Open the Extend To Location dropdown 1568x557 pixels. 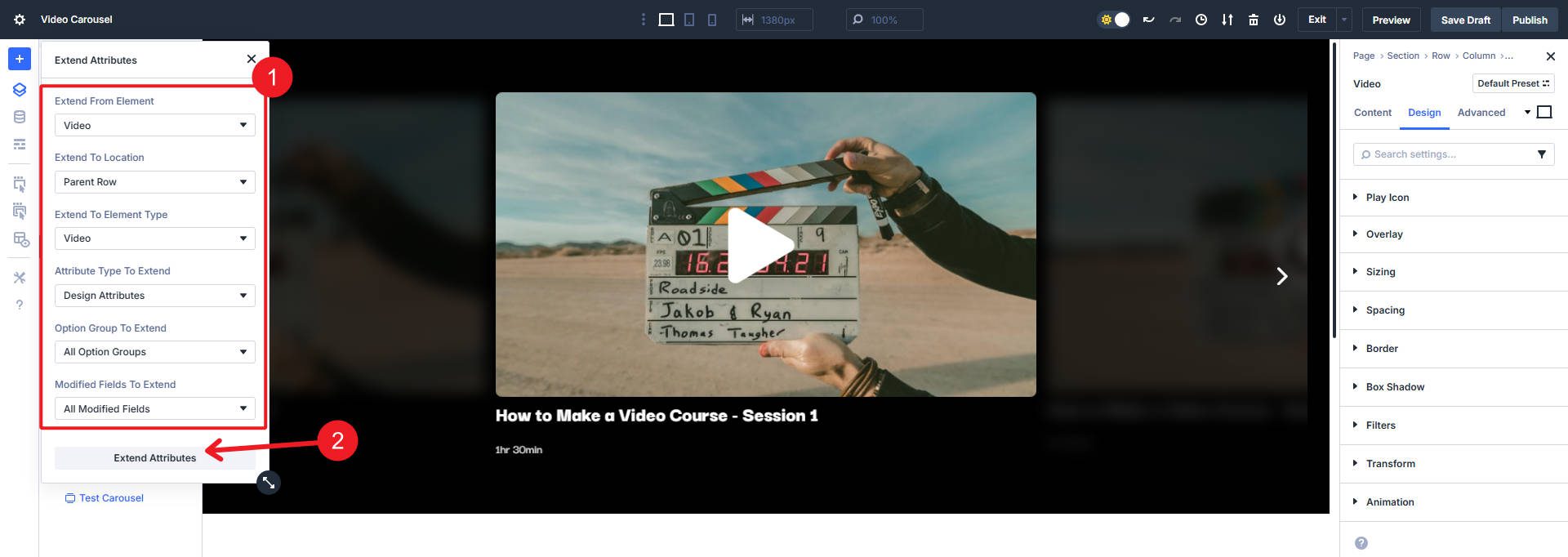154,182
